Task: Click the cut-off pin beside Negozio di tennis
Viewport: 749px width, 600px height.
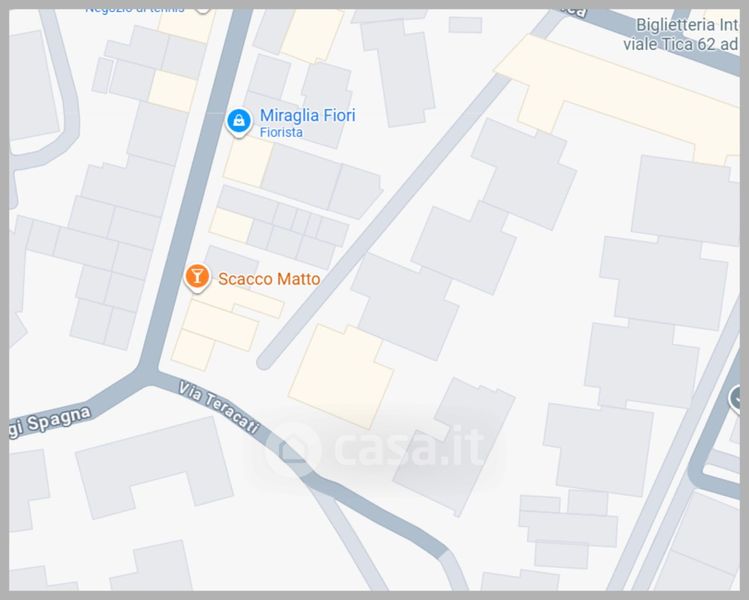Action: [x=204, y=11]
